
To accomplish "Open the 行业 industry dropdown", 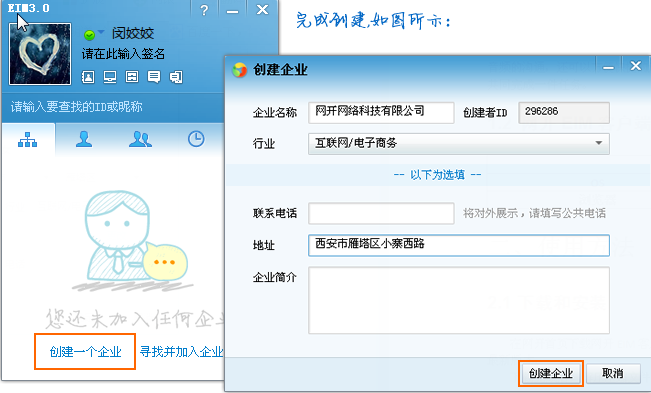I will [x=459, y=144].
